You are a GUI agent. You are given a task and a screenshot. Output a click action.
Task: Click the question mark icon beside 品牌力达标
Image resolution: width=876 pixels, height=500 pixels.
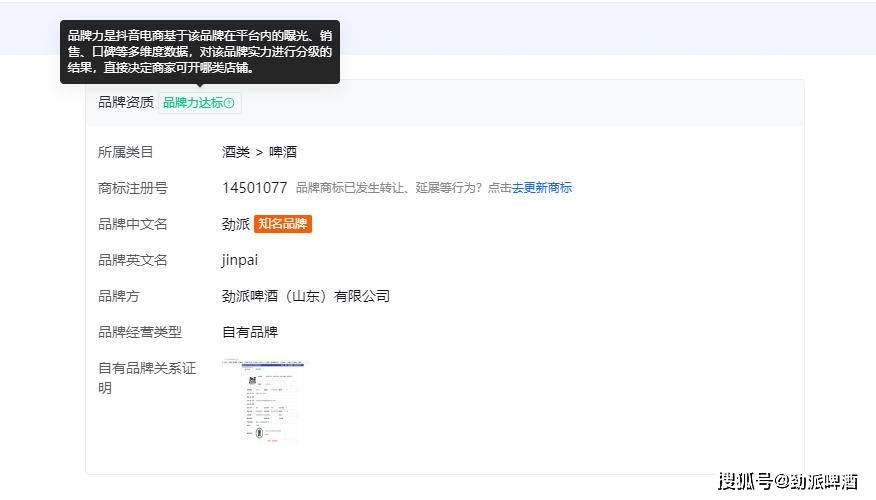click(230, 103)
